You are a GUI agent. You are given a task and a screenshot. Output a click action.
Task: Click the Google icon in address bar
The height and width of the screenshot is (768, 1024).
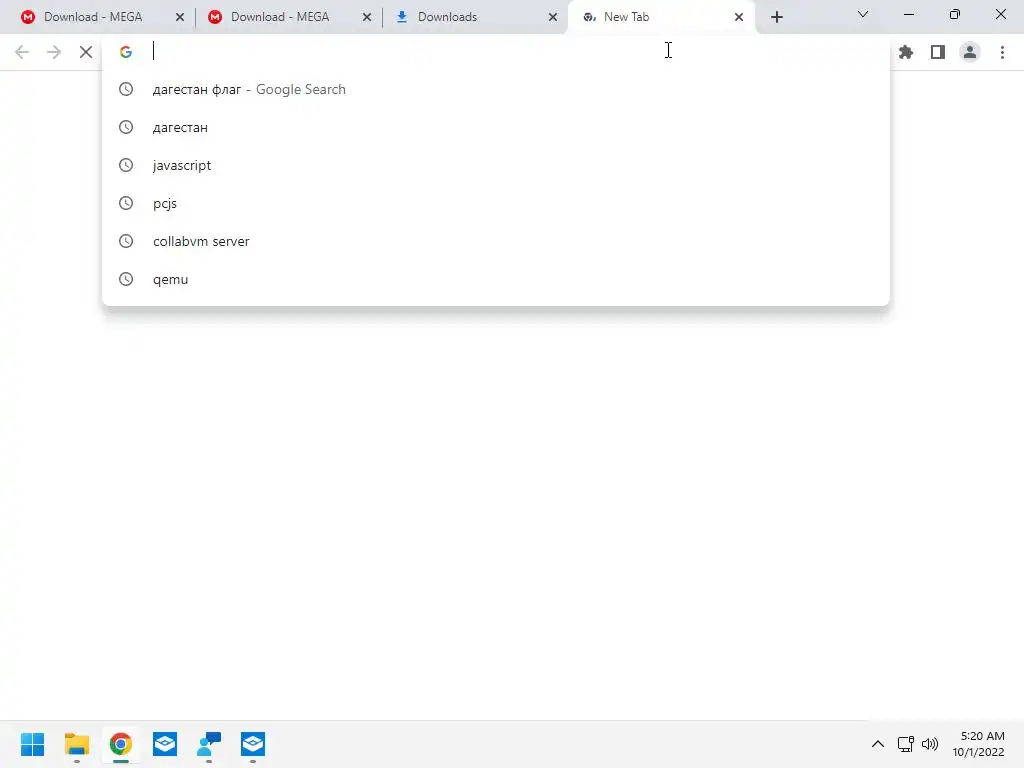click(126, 52)
